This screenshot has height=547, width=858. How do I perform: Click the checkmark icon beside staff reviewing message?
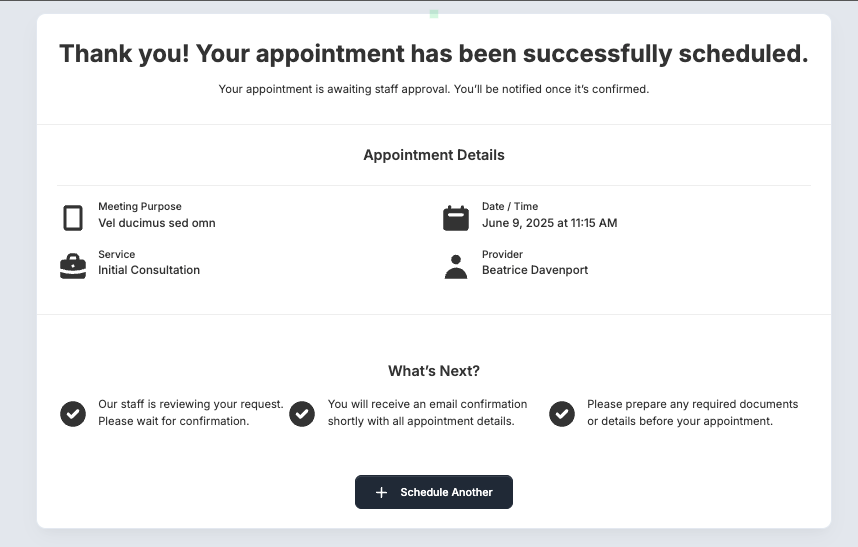click(x=73, y=413)
